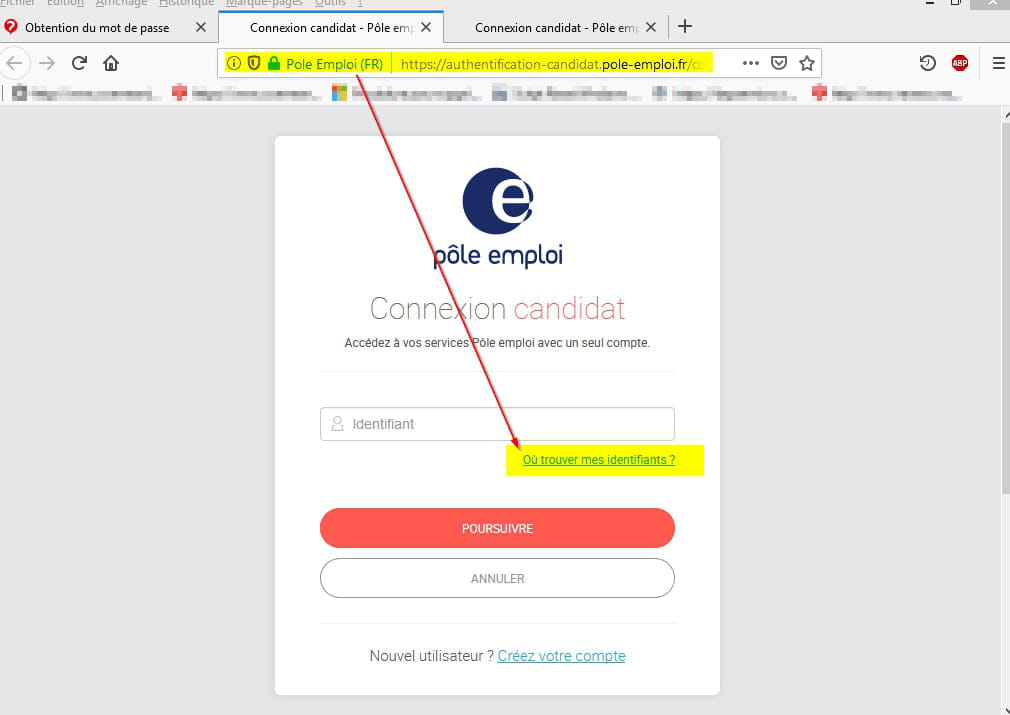The height and width of the screenshot is (715, 1010).
Task: Click the back navigation arrow
Action: (x=14, y=63)
